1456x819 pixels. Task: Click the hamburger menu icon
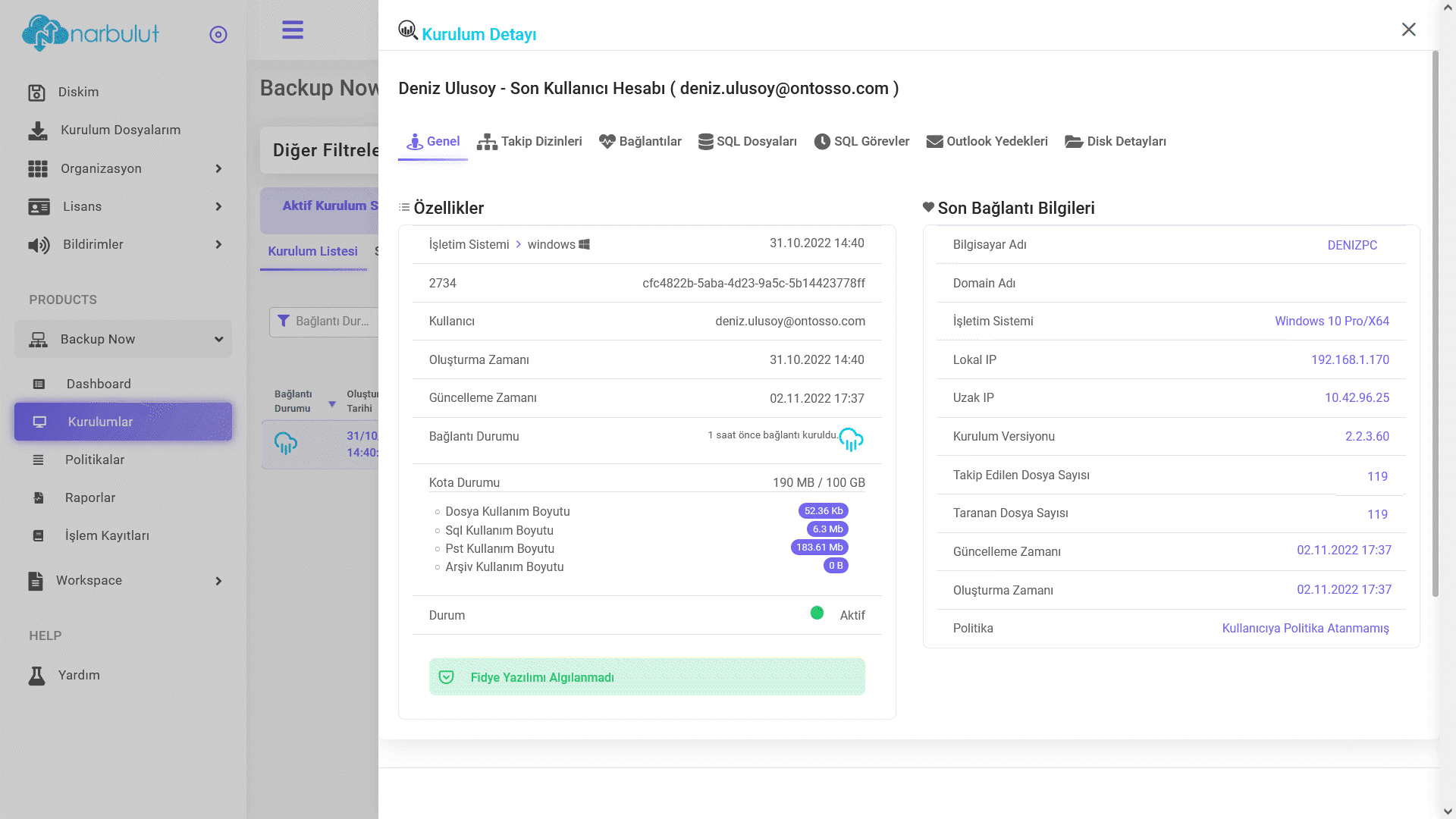pyautogui.click(x=293, y=30)
